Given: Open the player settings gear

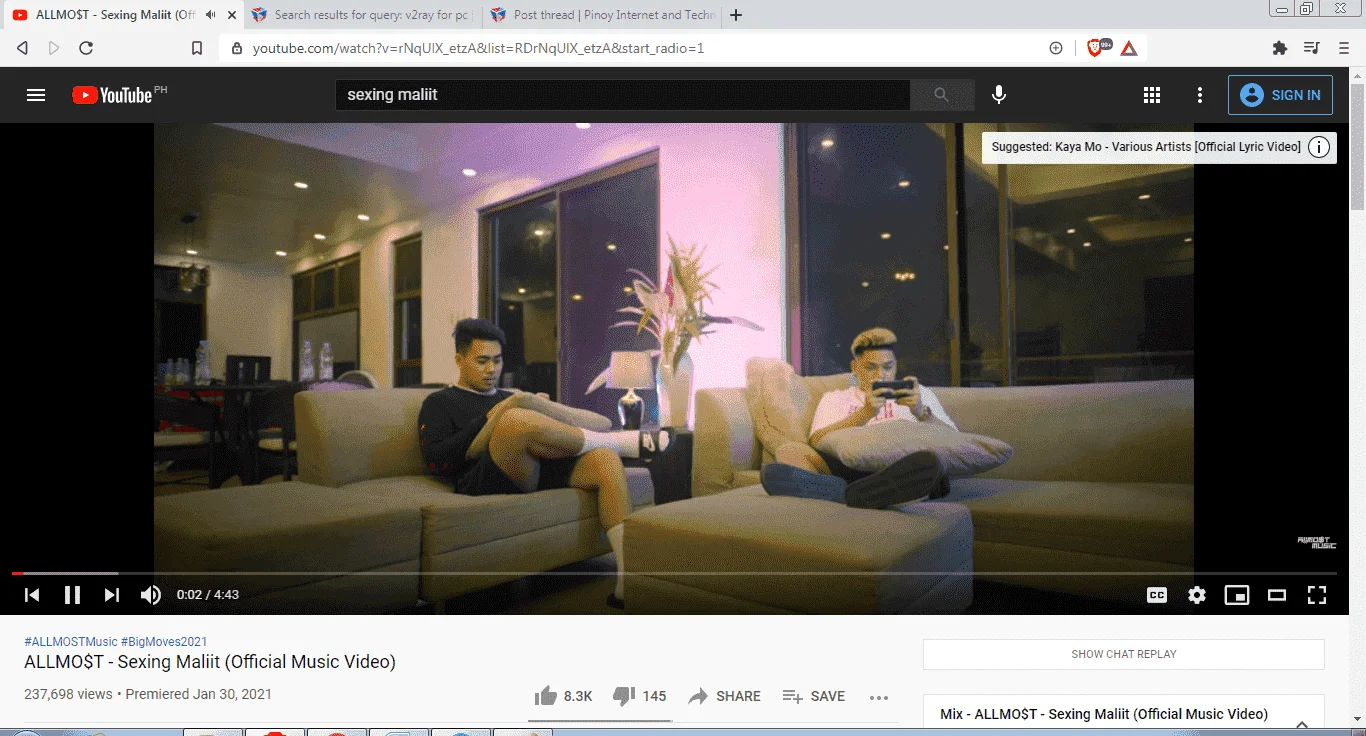Looking at the screenshot, I should 1197,595.
